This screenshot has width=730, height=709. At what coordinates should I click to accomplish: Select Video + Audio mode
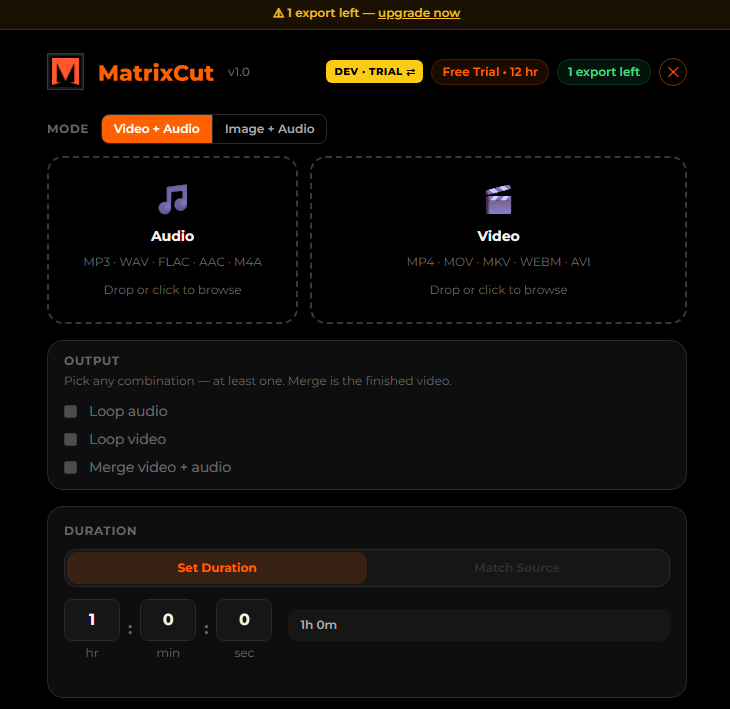click(x=157, y=129)
